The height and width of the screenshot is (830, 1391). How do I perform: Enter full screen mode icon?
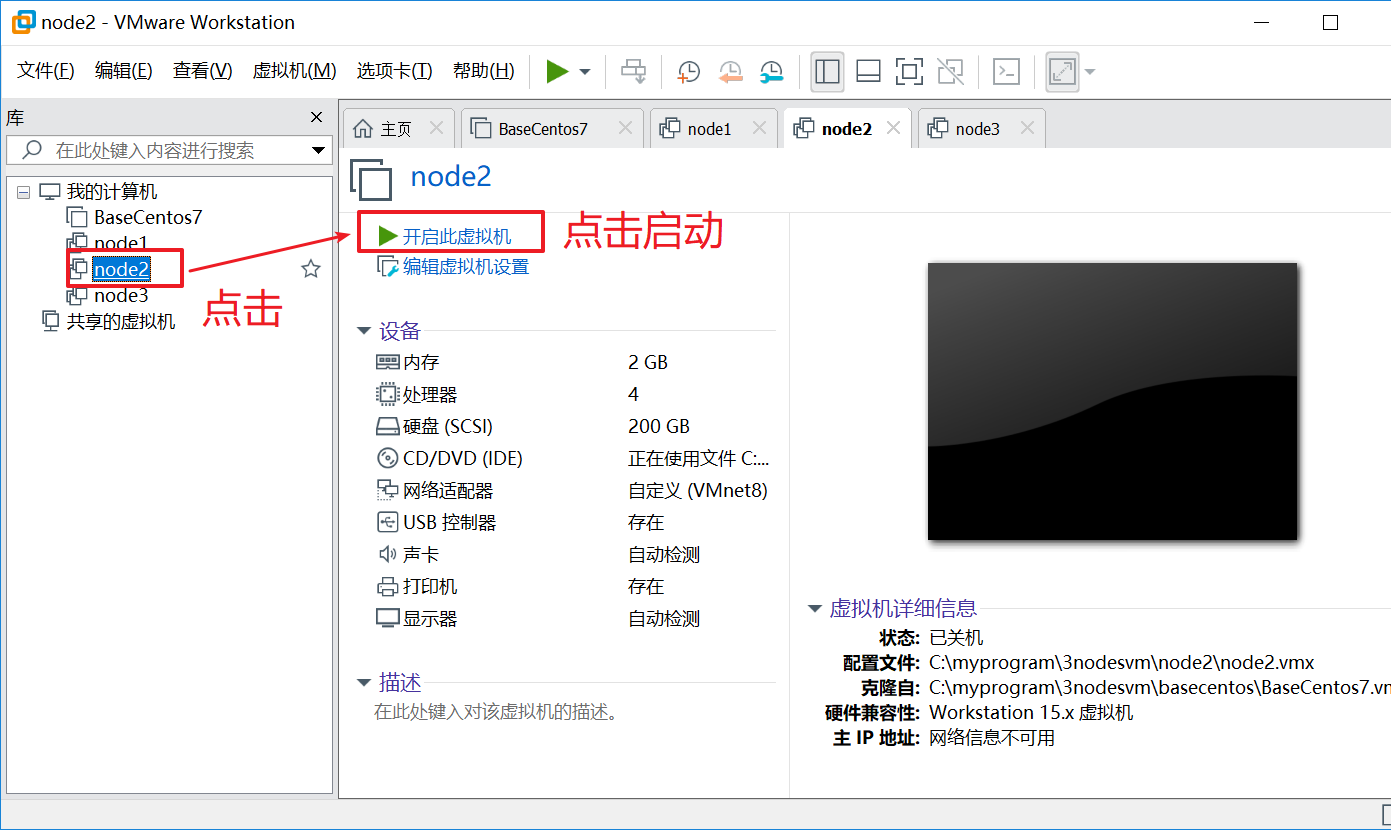(x=909, y=71)
